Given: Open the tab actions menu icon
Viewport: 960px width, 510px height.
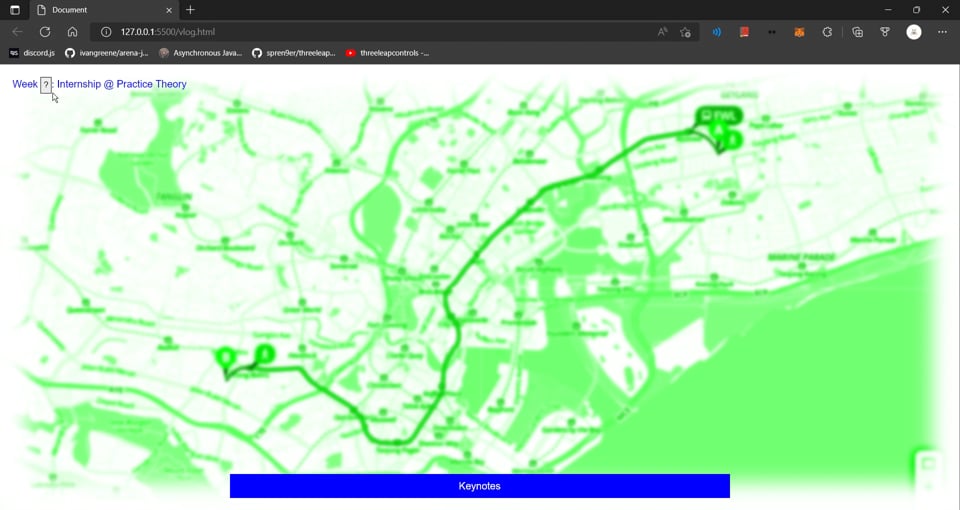Looking at the screenshot, I should tap(15, 10).
